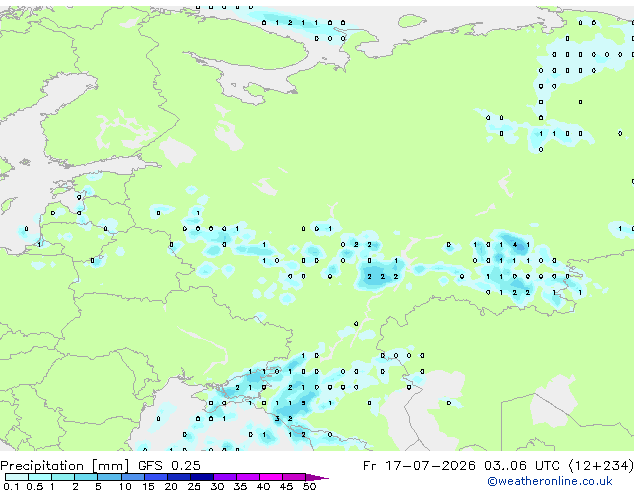Select the 1–2 mm legend color swatch
The height and width of the screenshot is (490, 634).
pyautogui.click(x=63, y=477)
